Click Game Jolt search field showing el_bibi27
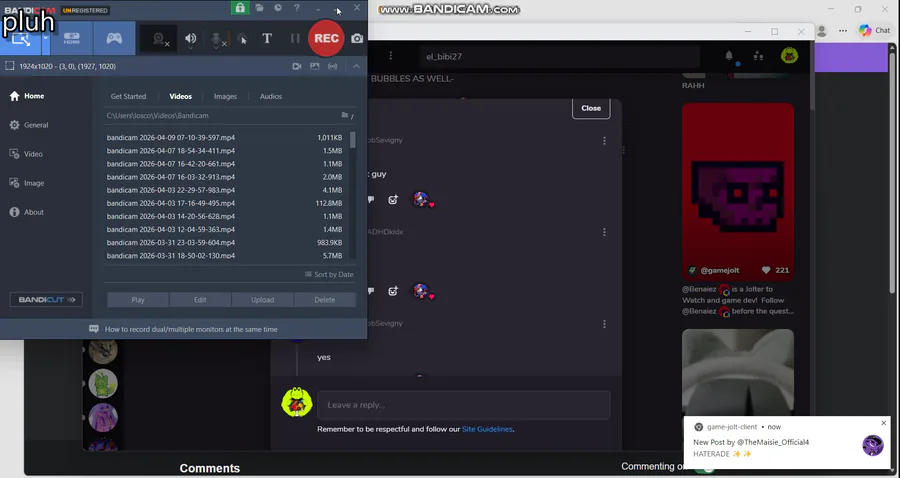The width and height of the screenshot is (900, 478). pos(560,56)
